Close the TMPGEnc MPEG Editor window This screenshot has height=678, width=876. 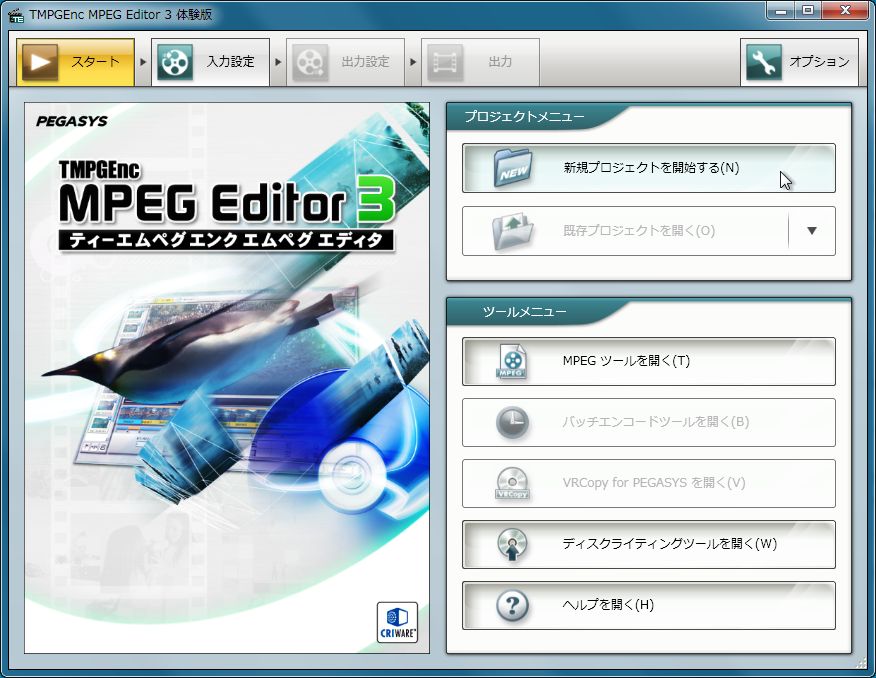[x=845, y=11]
